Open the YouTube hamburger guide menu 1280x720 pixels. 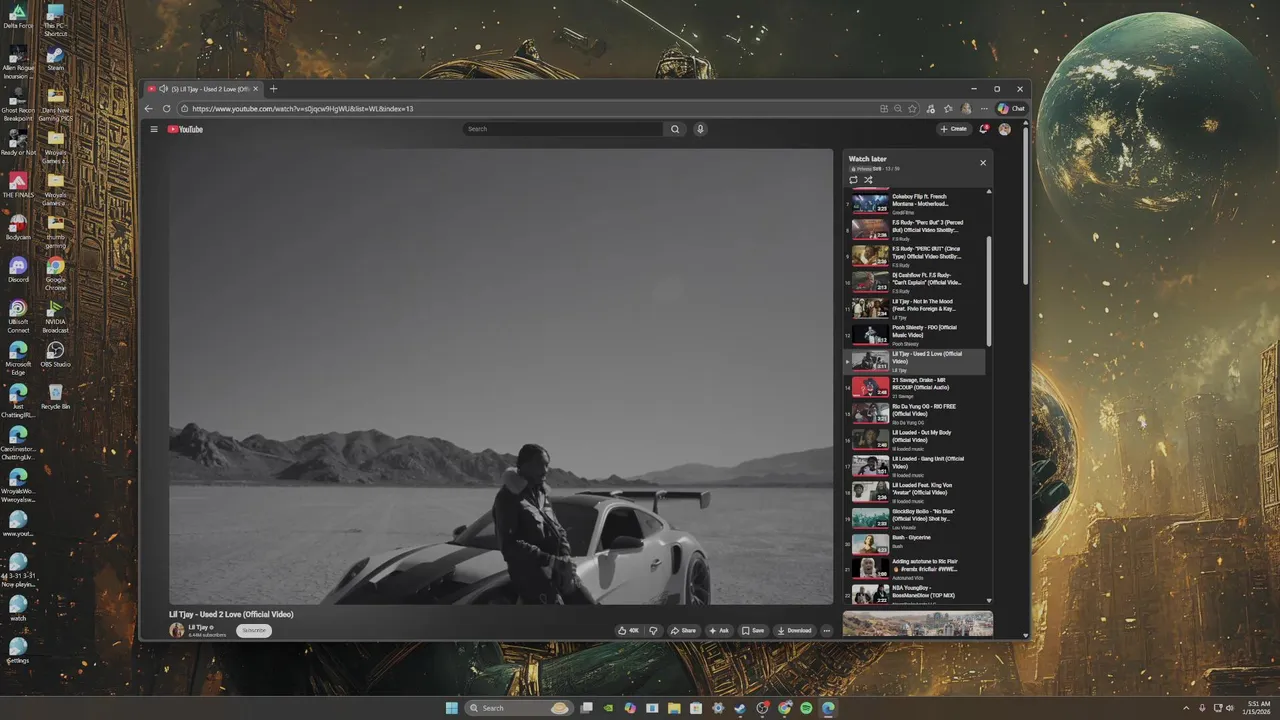click(154, 129)
